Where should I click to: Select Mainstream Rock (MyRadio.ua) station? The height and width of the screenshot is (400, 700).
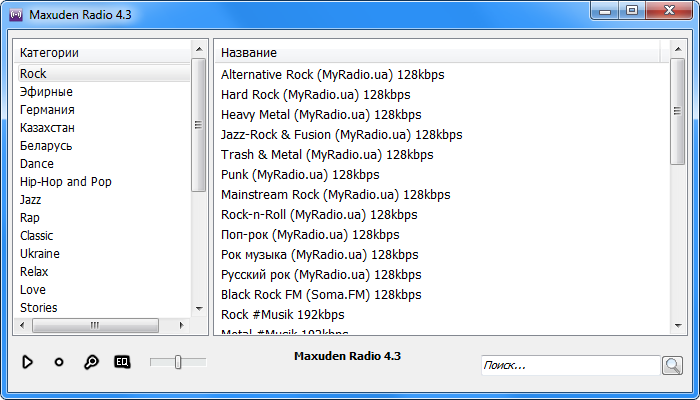[x=336, y=195]
